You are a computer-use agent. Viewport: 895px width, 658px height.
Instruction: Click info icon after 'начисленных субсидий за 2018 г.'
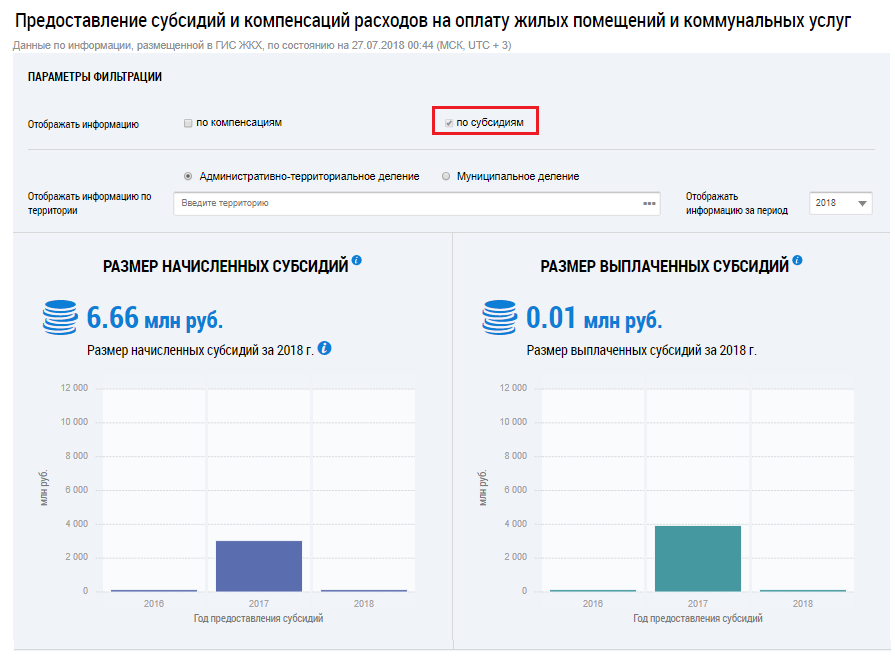coord(324,349)
